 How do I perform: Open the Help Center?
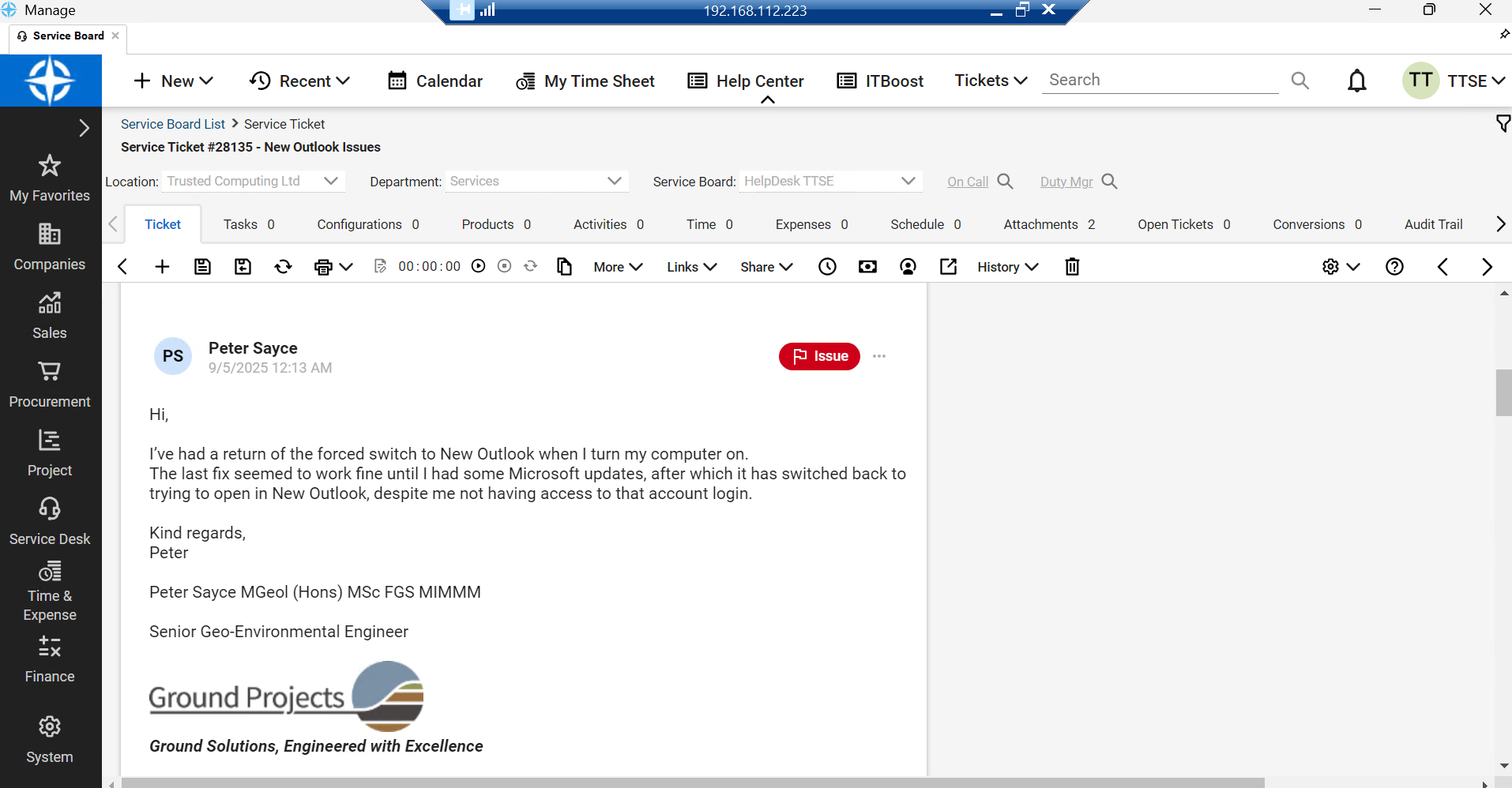tap(746, 81)
